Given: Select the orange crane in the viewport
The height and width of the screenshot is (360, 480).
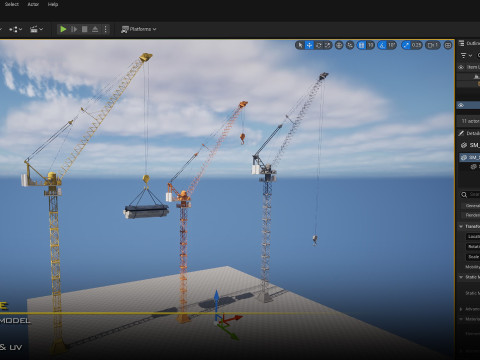Looking at the screenshot, I should click(183, 233).
